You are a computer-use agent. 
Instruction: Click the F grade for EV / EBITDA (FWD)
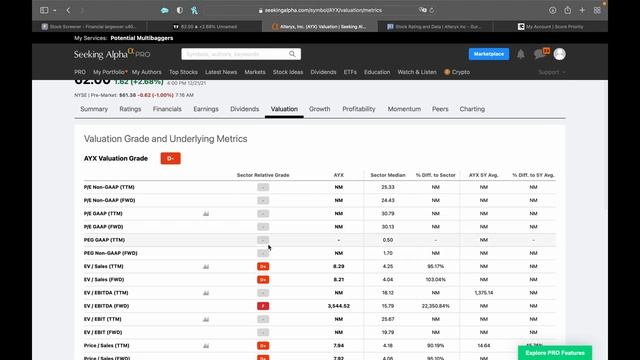click(x=263, y=306)
